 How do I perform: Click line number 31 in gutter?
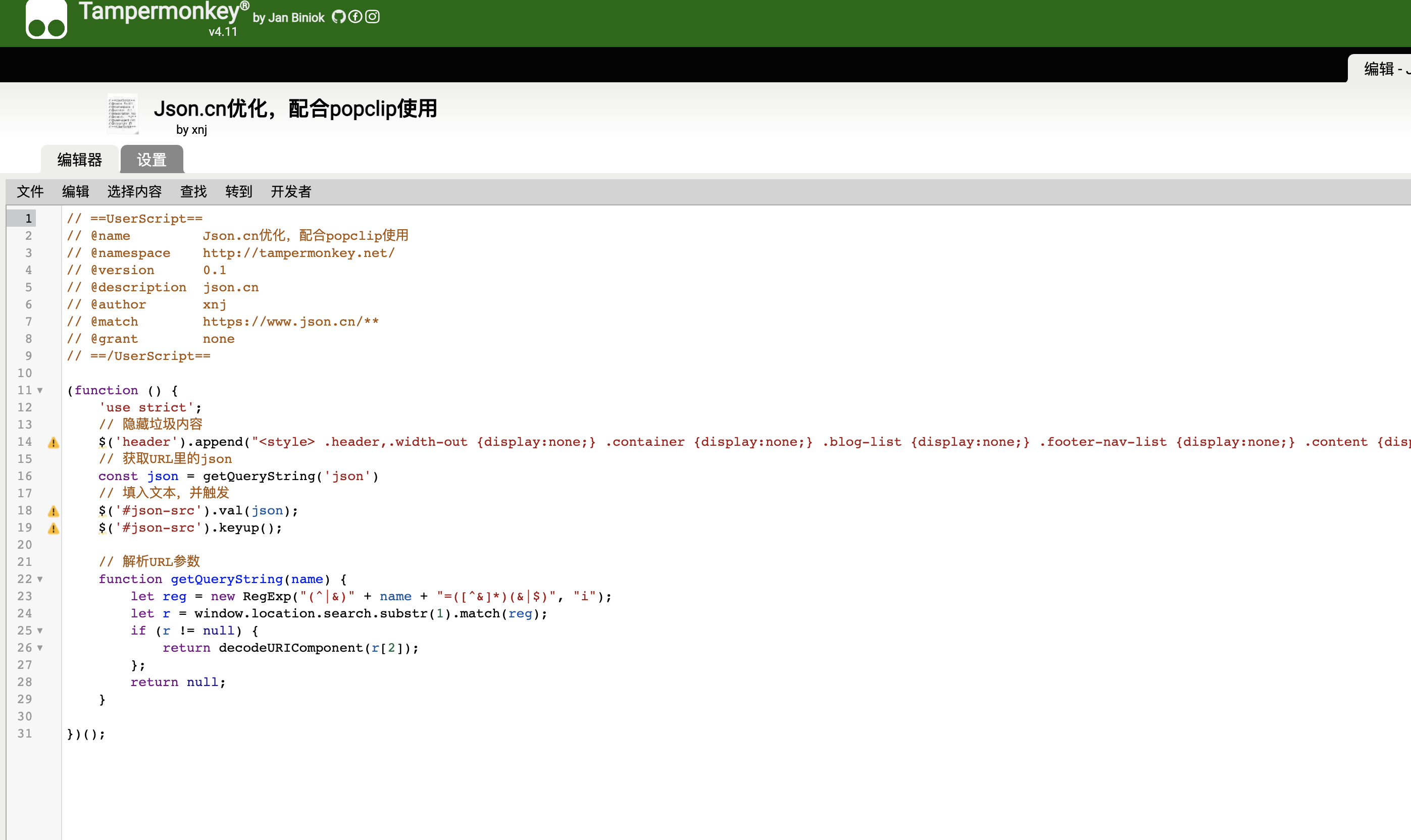24,733
